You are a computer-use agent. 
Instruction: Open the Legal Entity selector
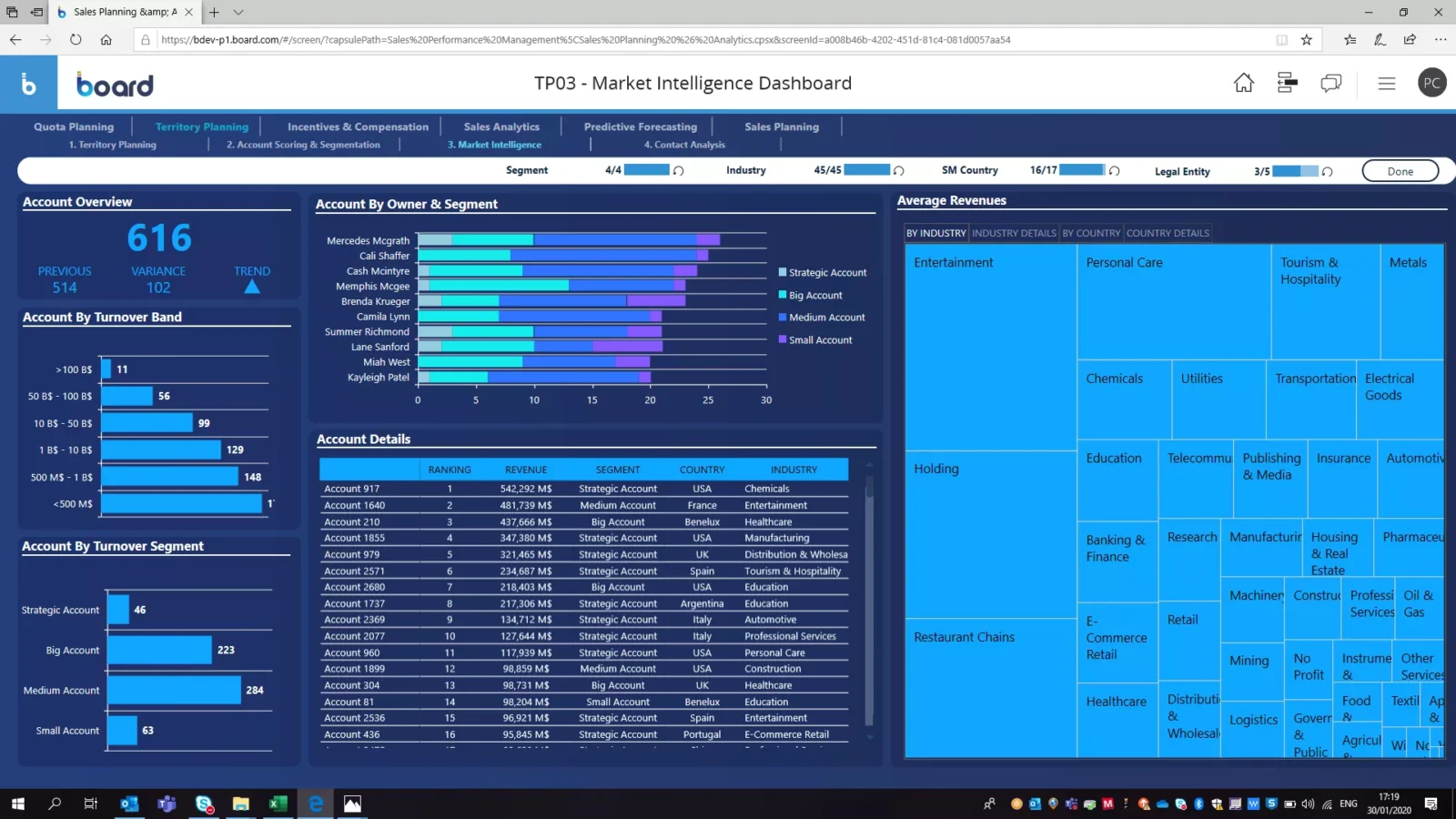[1181, 171]
